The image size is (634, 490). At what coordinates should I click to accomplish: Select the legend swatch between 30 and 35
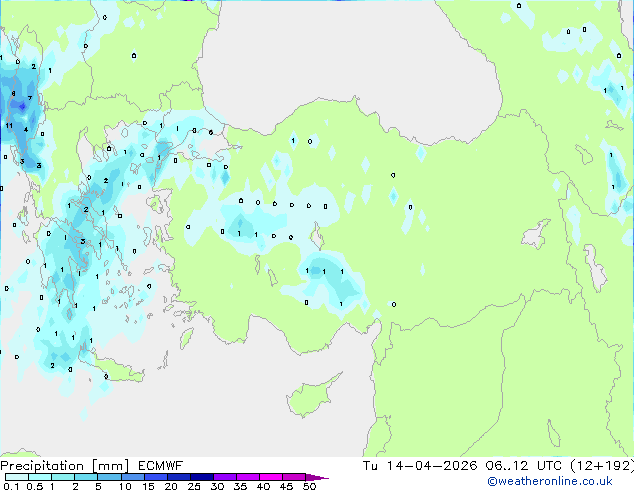click(x=225, y=477)
